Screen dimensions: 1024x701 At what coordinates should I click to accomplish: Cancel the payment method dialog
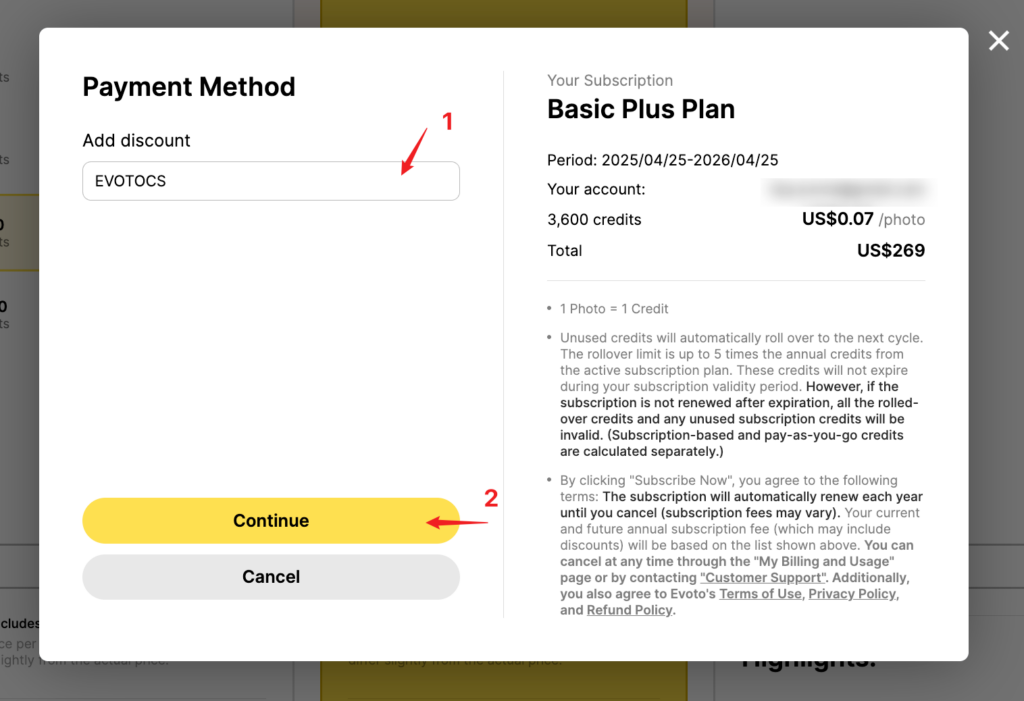point(271,577)
